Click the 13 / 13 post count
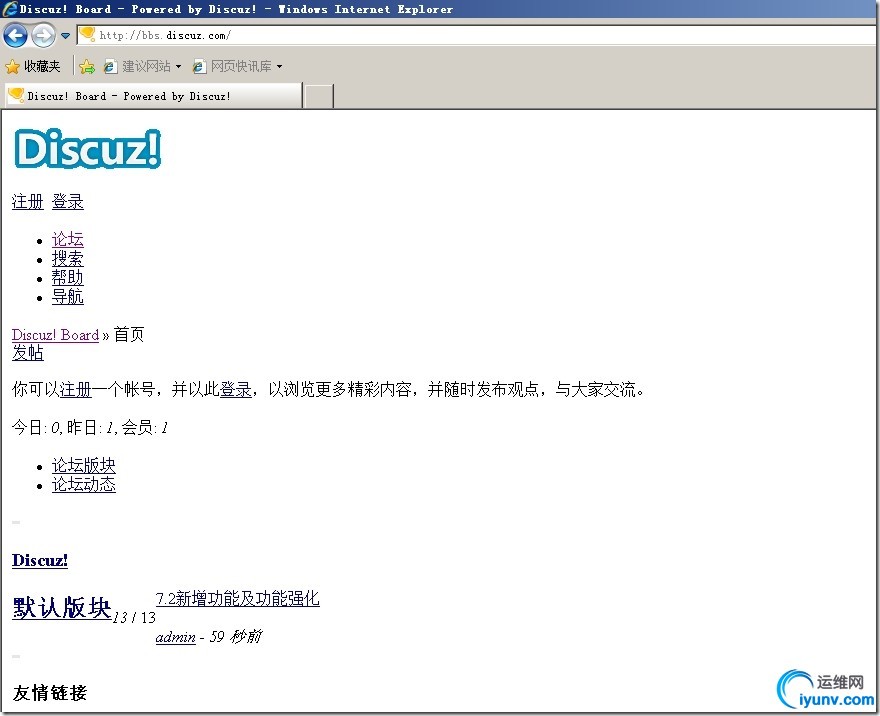 pos(134,618)
